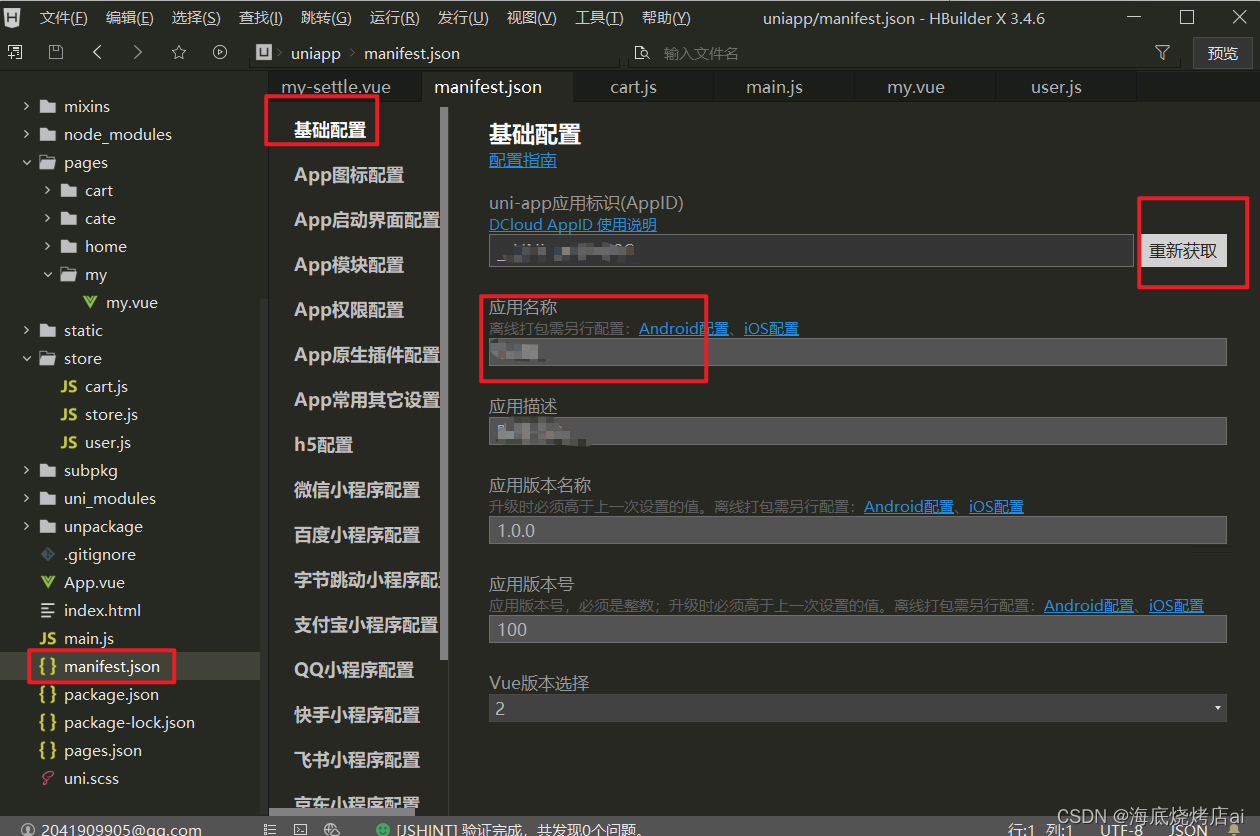Open the DCloud AppID 使用说明 link
This screenshot has width=1260, height=836.
[573, 225]
